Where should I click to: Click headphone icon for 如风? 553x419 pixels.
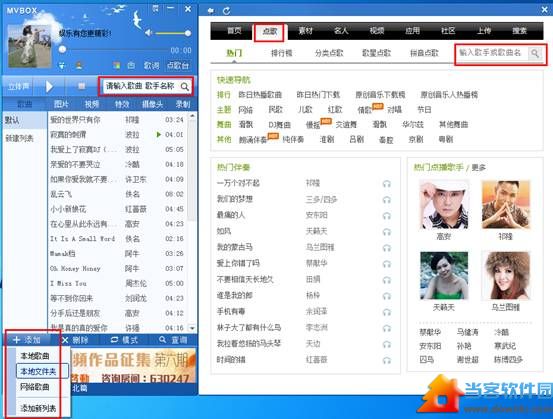tap(387, 231)
